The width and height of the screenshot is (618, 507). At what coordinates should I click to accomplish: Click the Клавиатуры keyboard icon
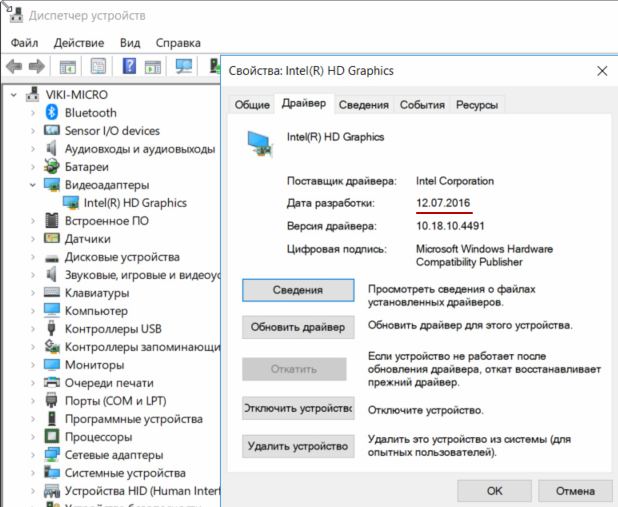click(x=52, y=292)
